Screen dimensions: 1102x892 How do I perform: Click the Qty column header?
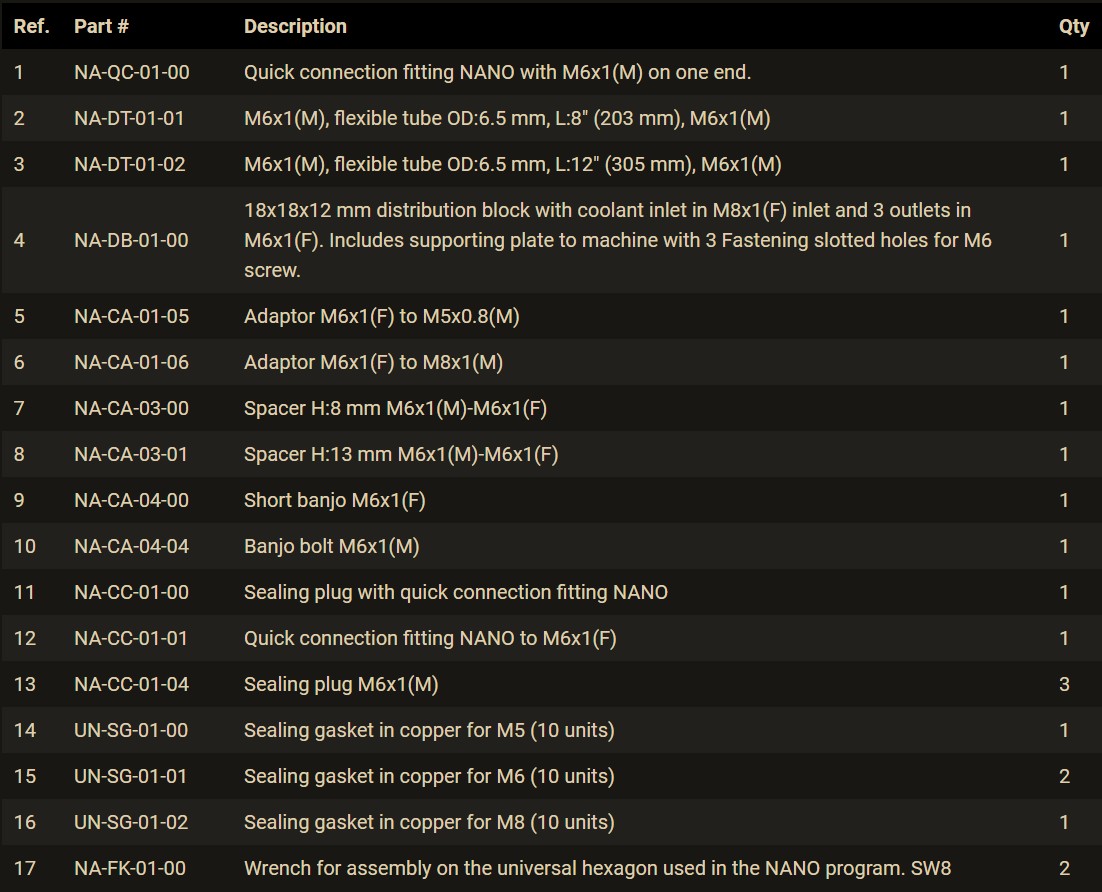coord(1074,27)
